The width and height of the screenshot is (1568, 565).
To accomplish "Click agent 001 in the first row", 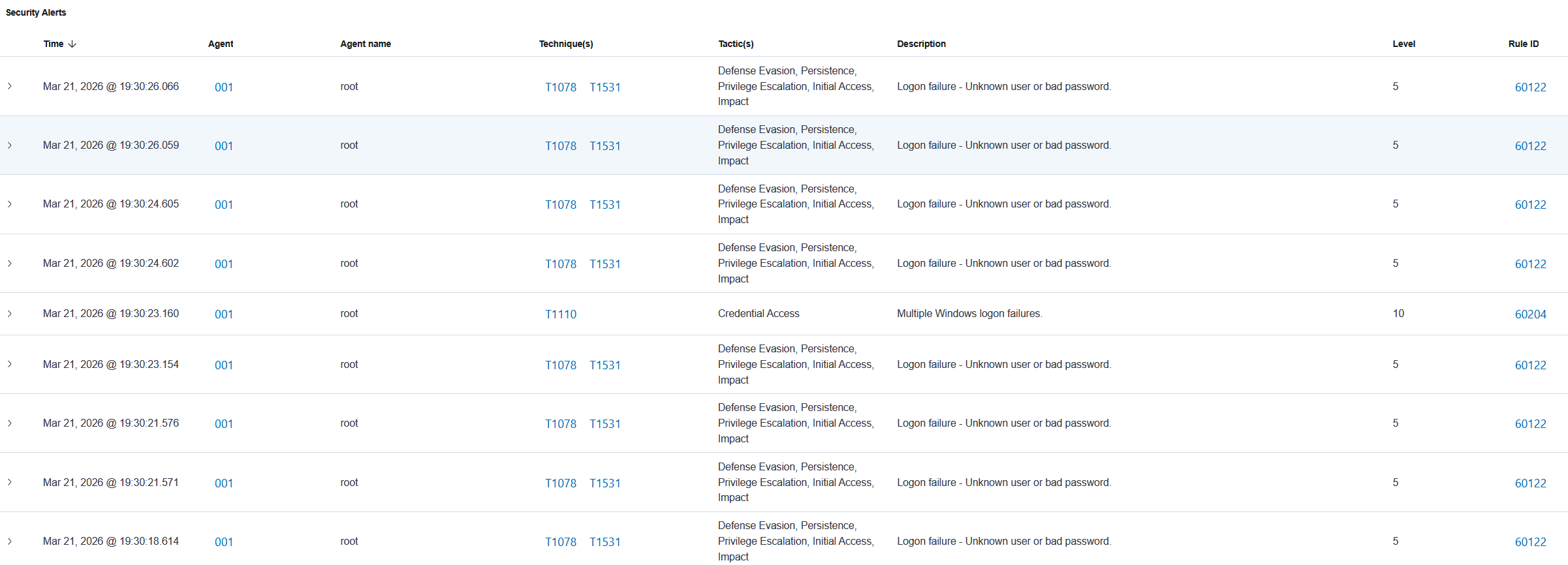I will 224,87.
